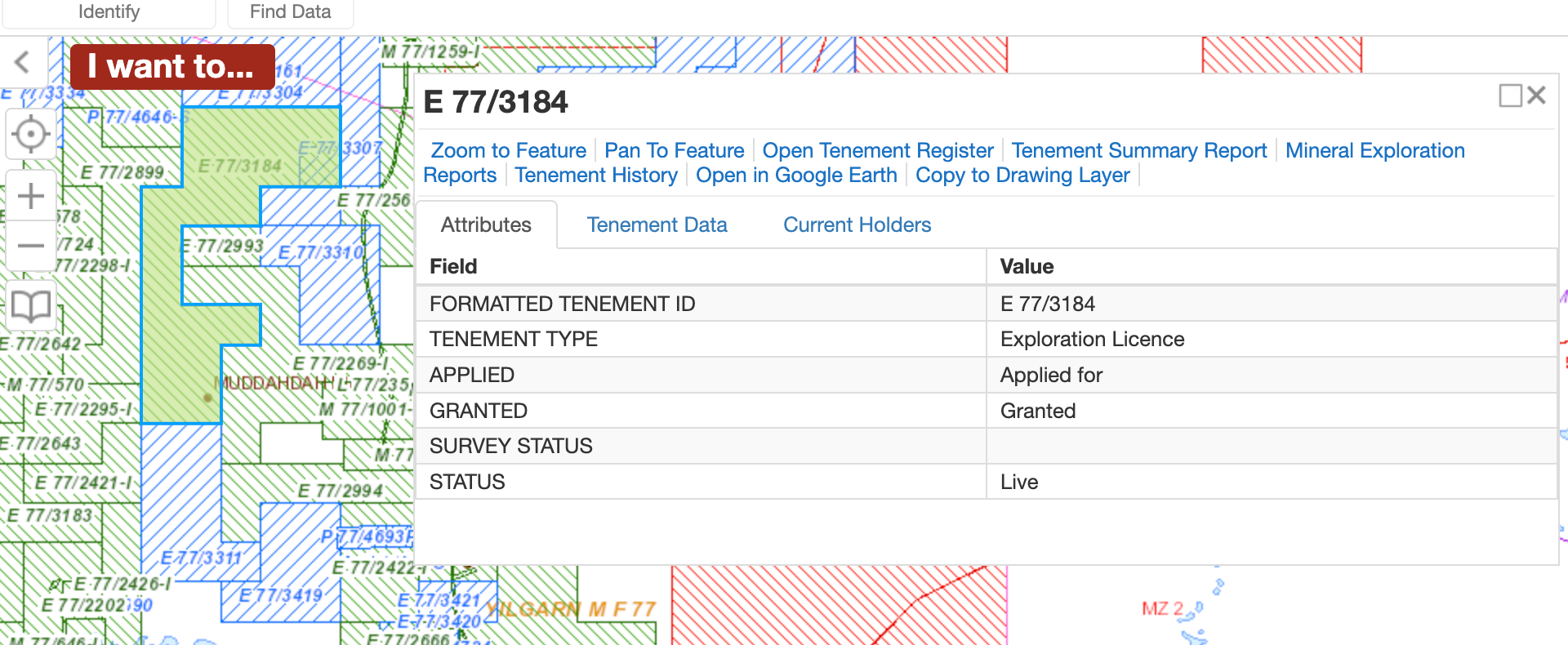The image size is (1568, 645).
Task: Click the E 77/3310 map label
Action: click(321, 252)
